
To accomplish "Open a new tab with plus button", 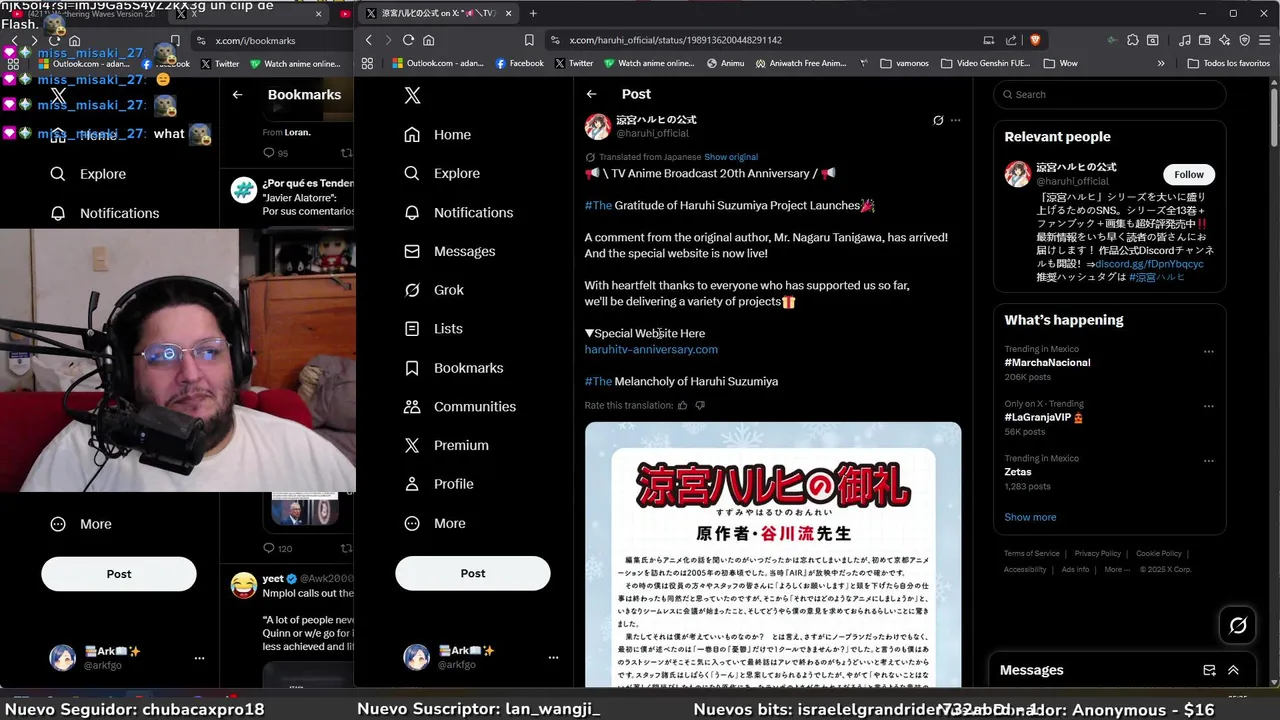I will (x=533, y=13).
